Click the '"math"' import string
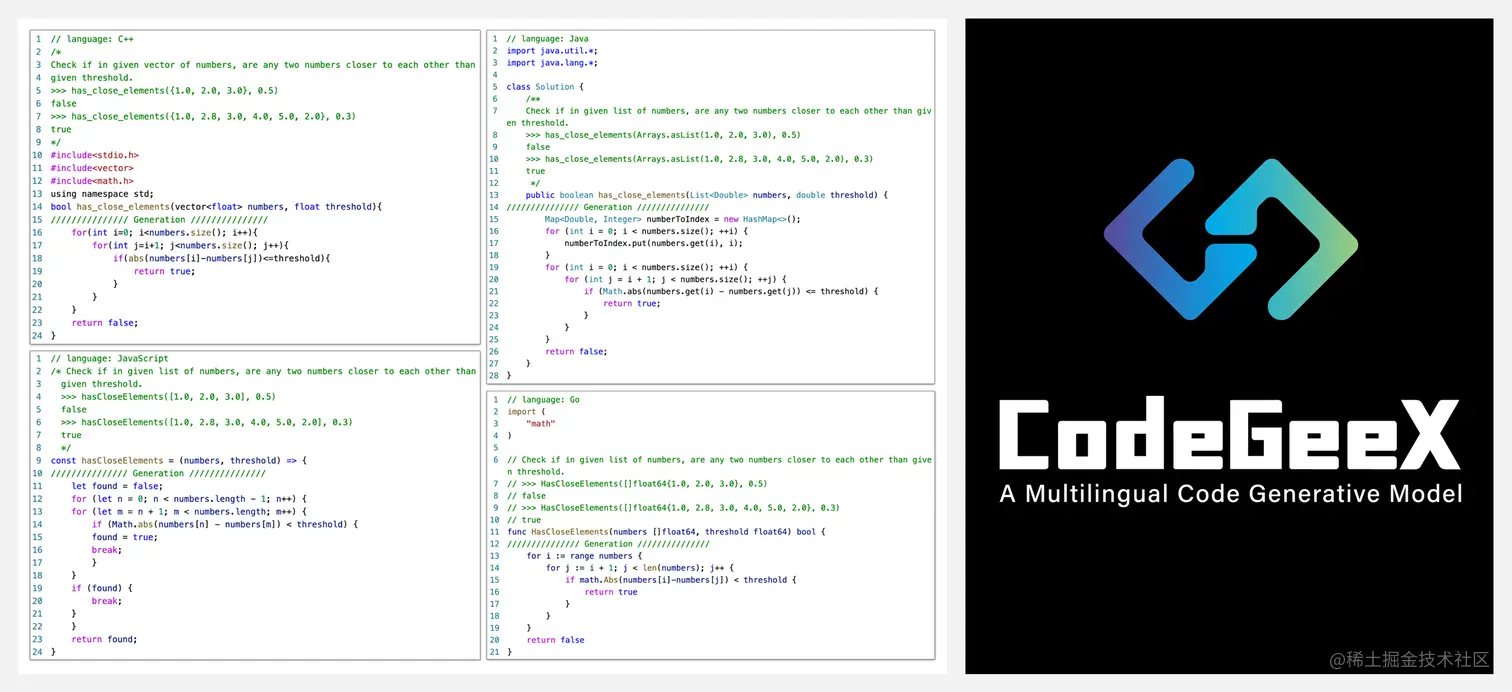The image size is (1512, 692). tap(541, 424)
